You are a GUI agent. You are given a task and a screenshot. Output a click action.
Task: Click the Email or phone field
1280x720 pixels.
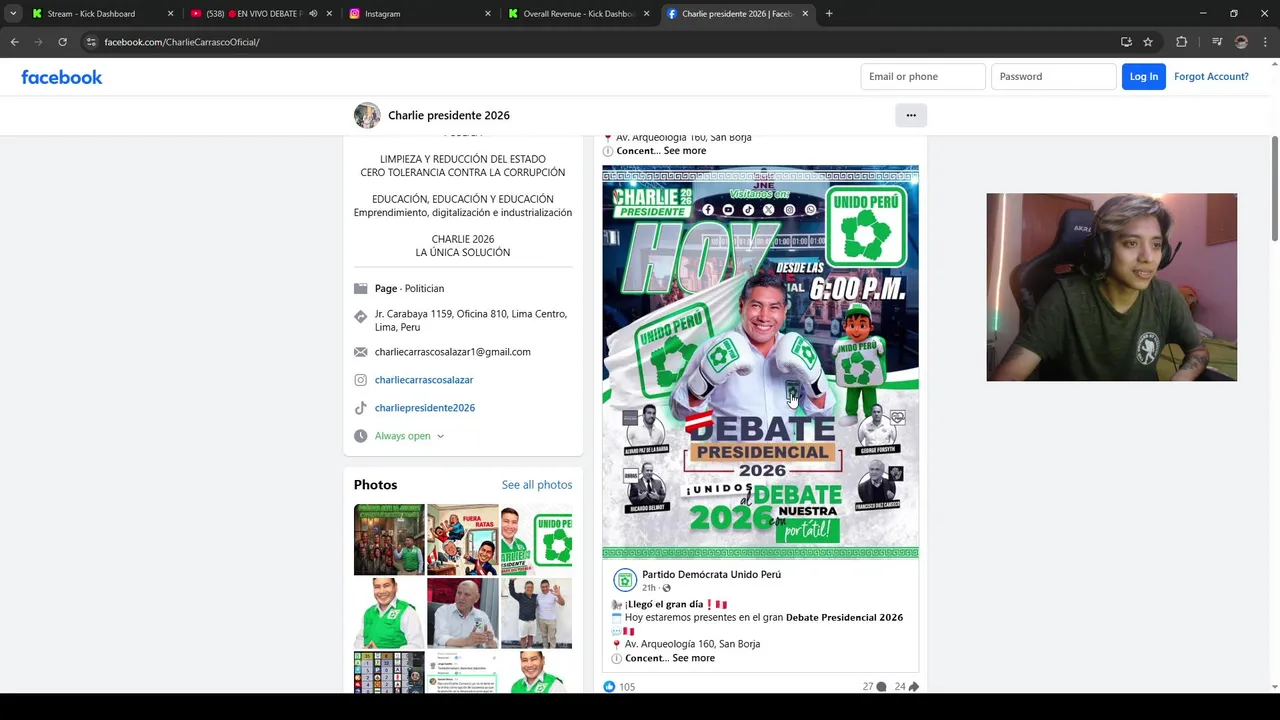point(923,77)
